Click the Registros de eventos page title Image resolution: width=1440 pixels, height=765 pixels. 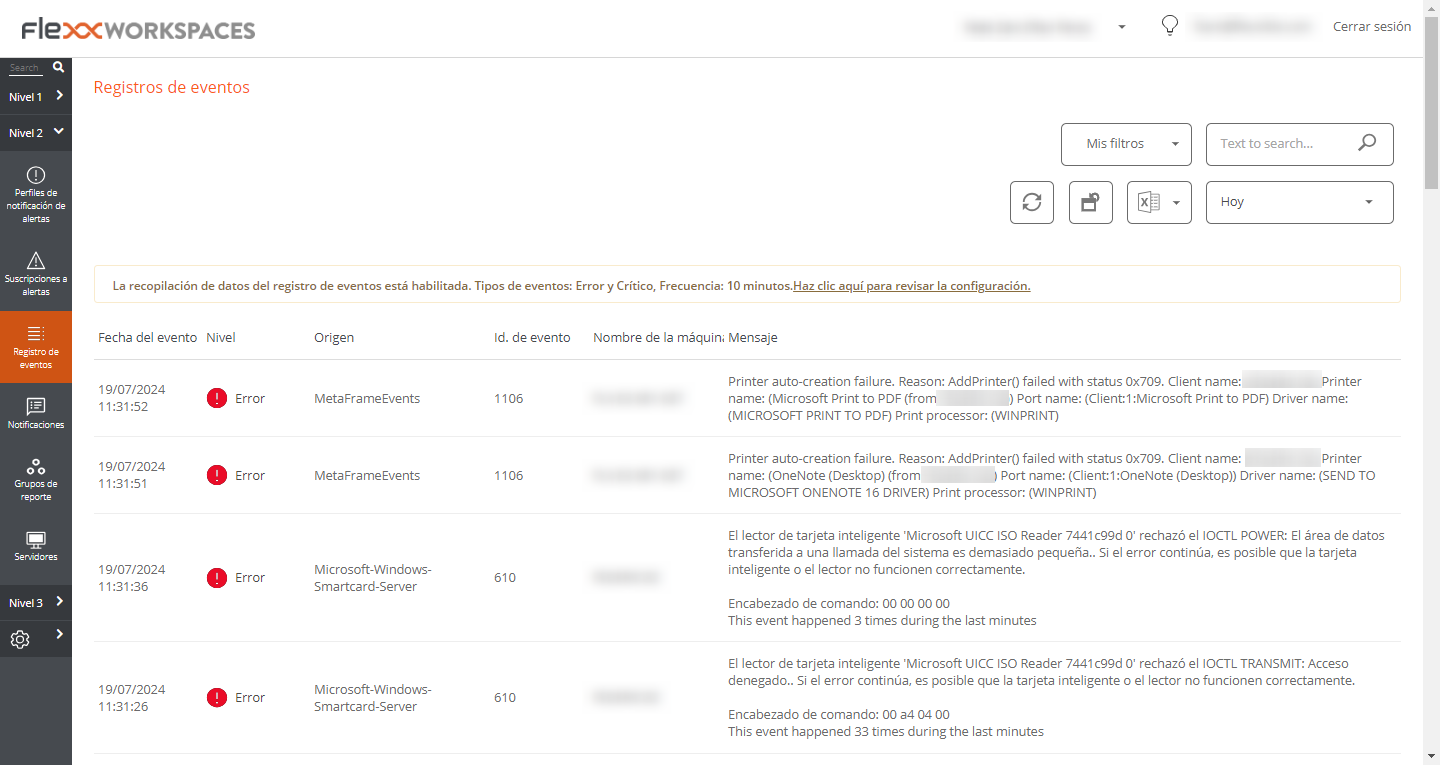[x=172, y=87]
